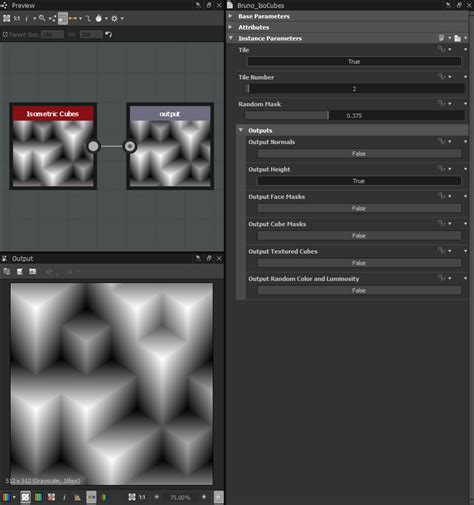Click the RGB channels icon in Output footer
This screenshot has height=505, width=474.
pos(6,497)
